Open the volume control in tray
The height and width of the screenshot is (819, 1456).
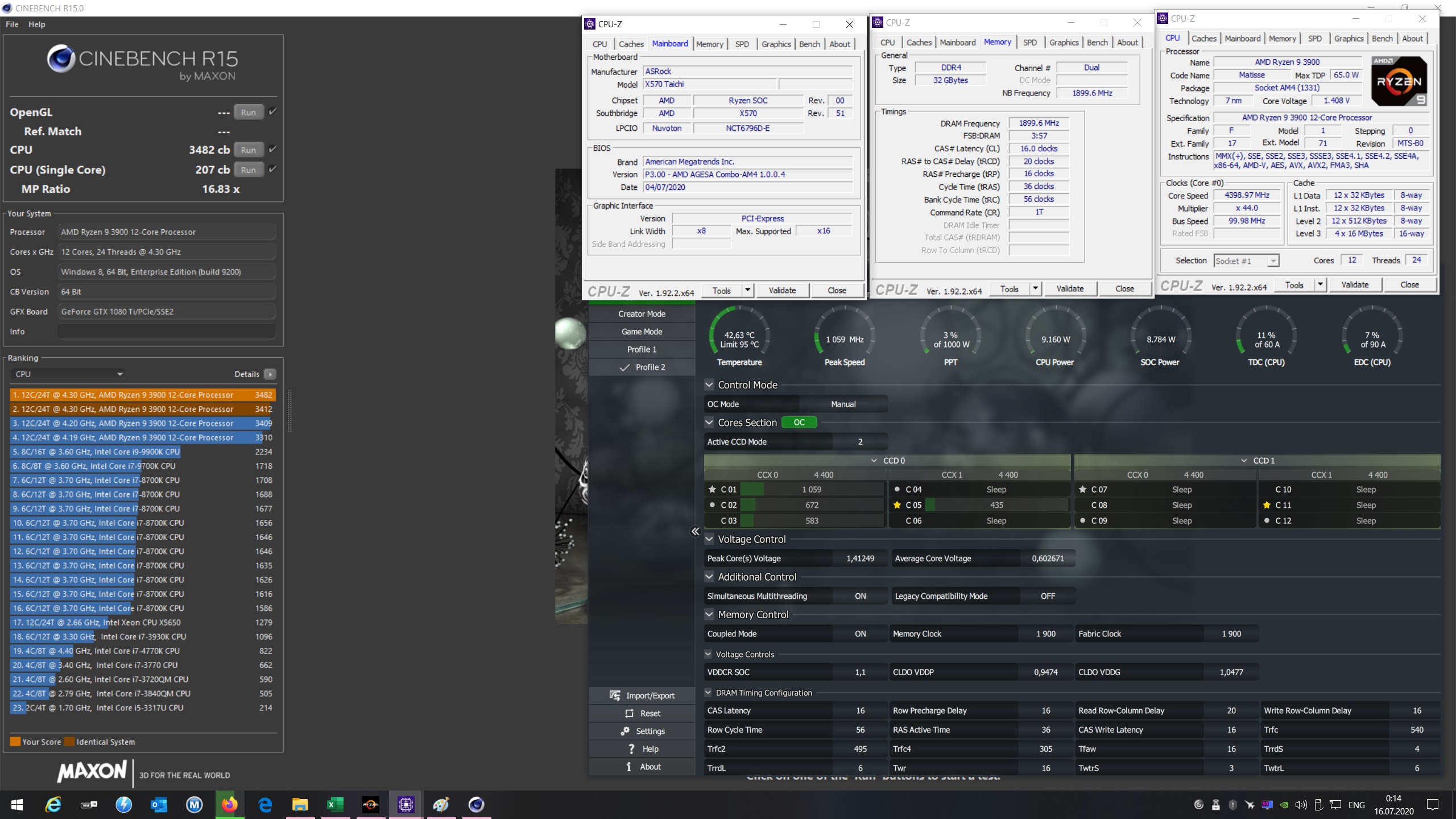pos(1301,804)
